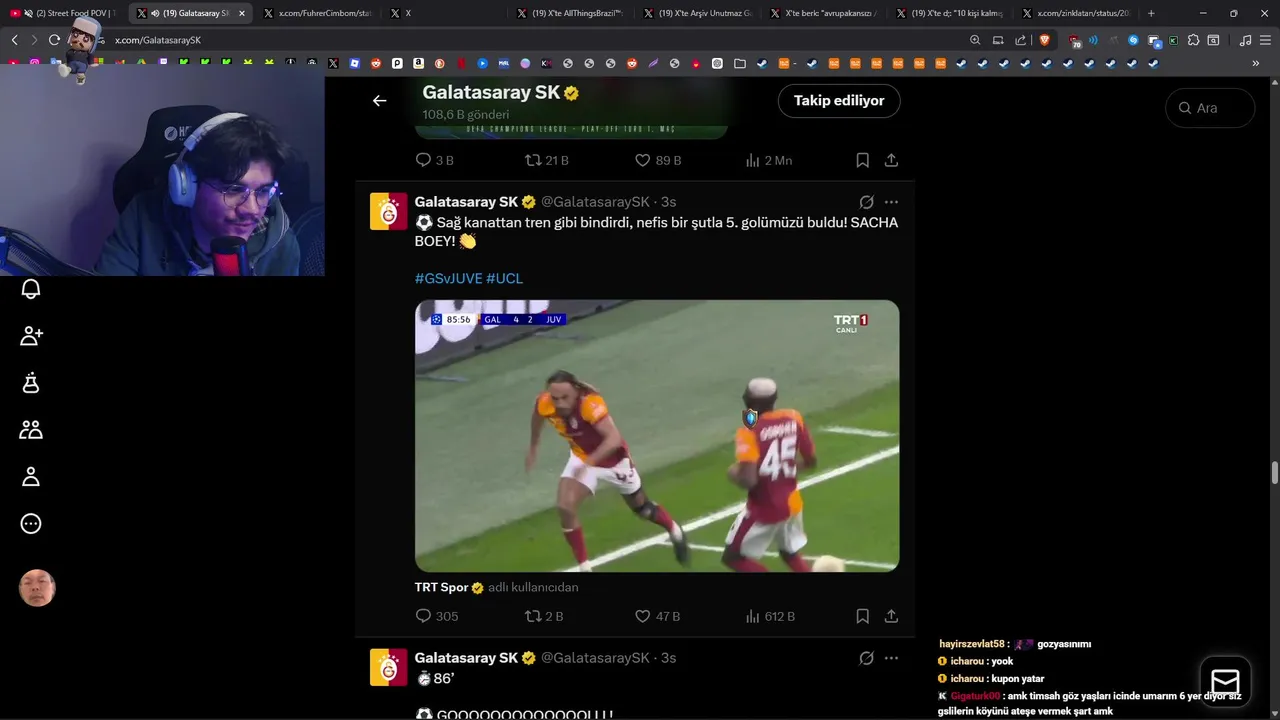Screen dimensions: 1280x720
Task: Go back using the X header back arrow
Action: click(379, 100)
